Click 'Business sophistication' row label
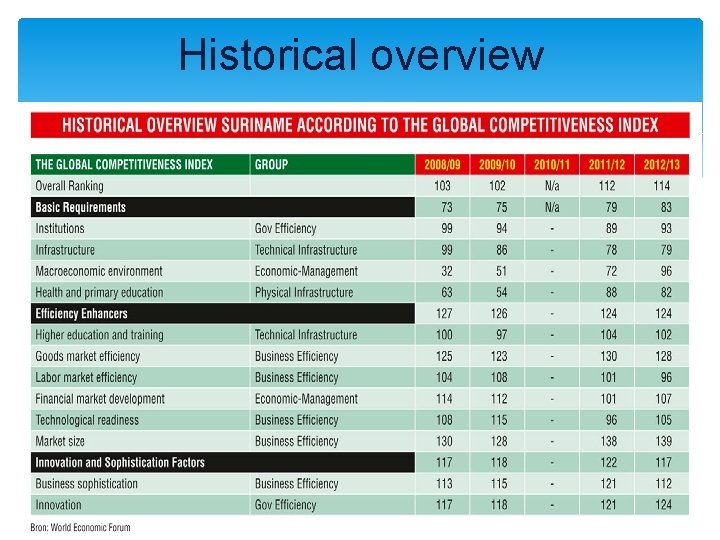This screenshot has height=540, width=720. pos(86,484)
